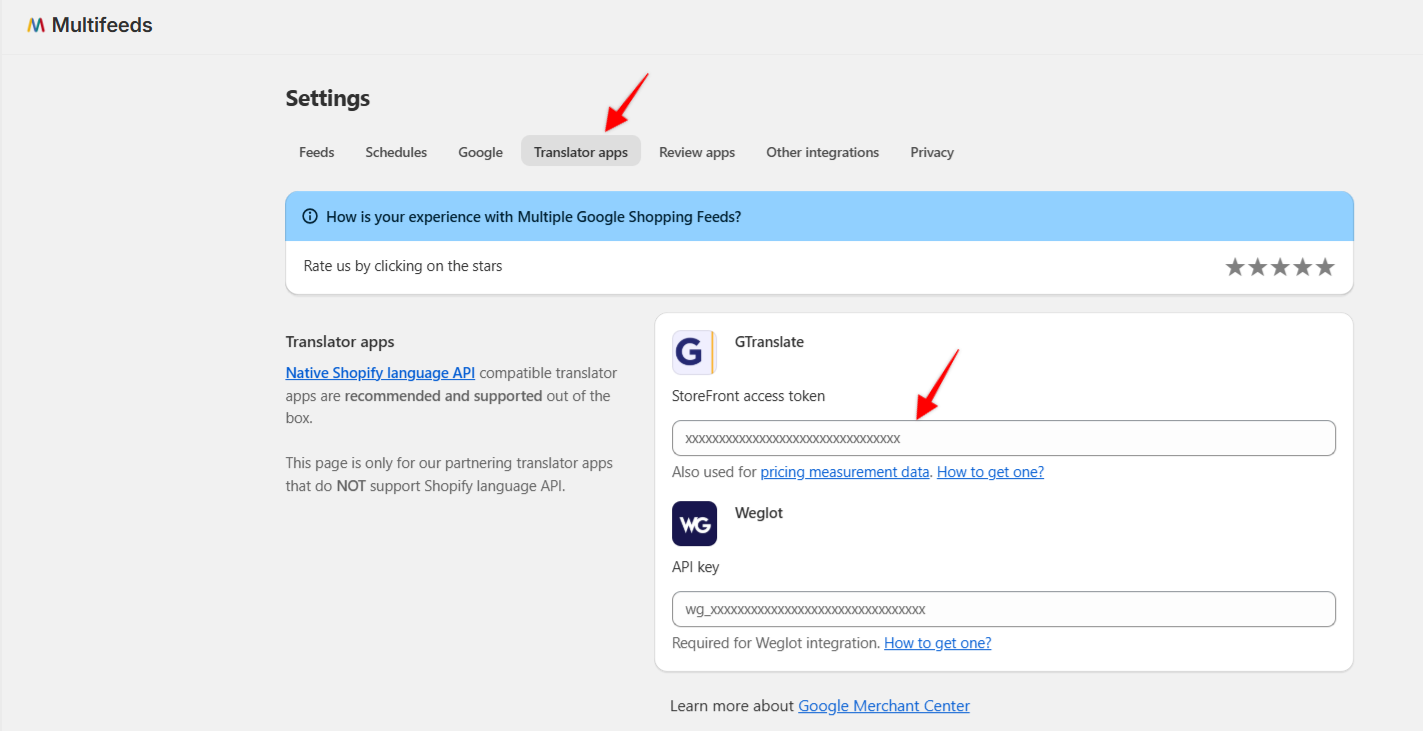The height and width of the screenshot is (731, 1423).
Task: Select the Translator apps tab
Action: (x=581, y=152)
